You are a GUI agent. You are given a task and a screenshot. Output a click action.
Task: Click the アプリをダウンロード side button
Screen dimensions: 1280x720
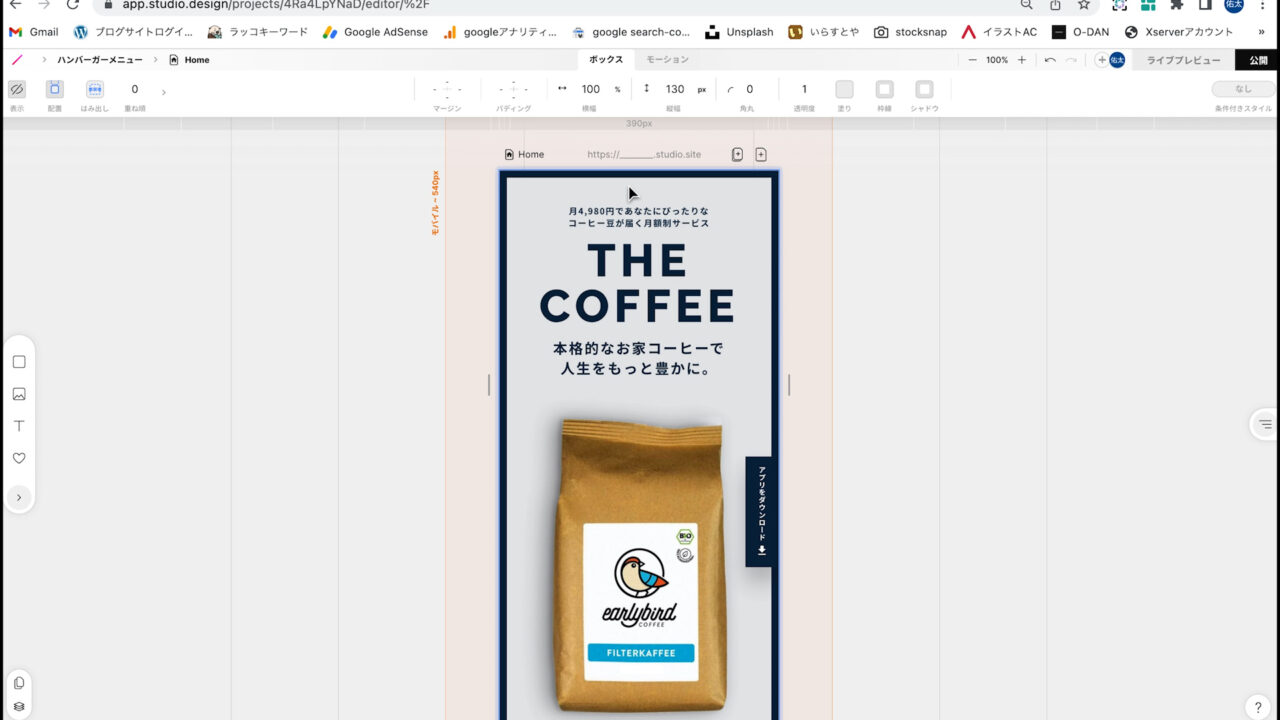(x=759, y=512)
